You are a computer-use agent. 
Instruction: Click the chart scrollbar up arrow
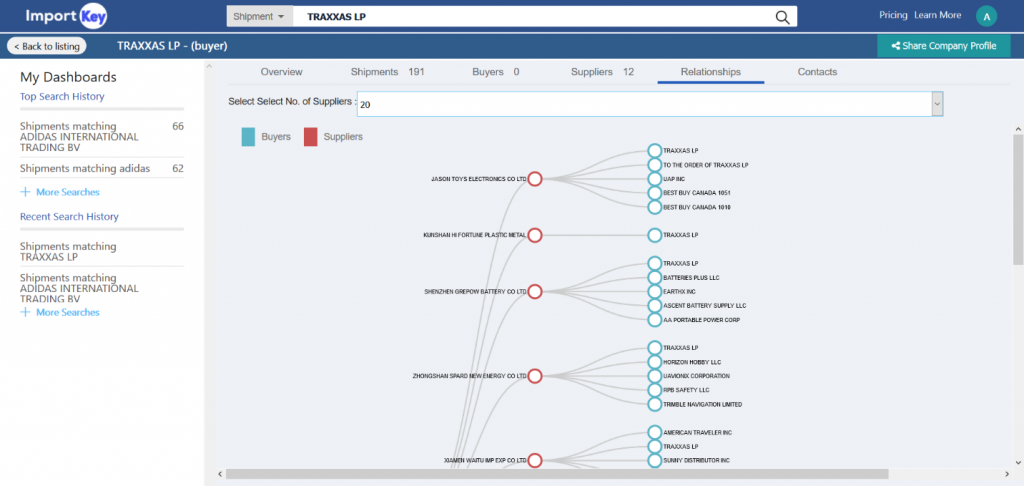click(x=1018, y=129)
